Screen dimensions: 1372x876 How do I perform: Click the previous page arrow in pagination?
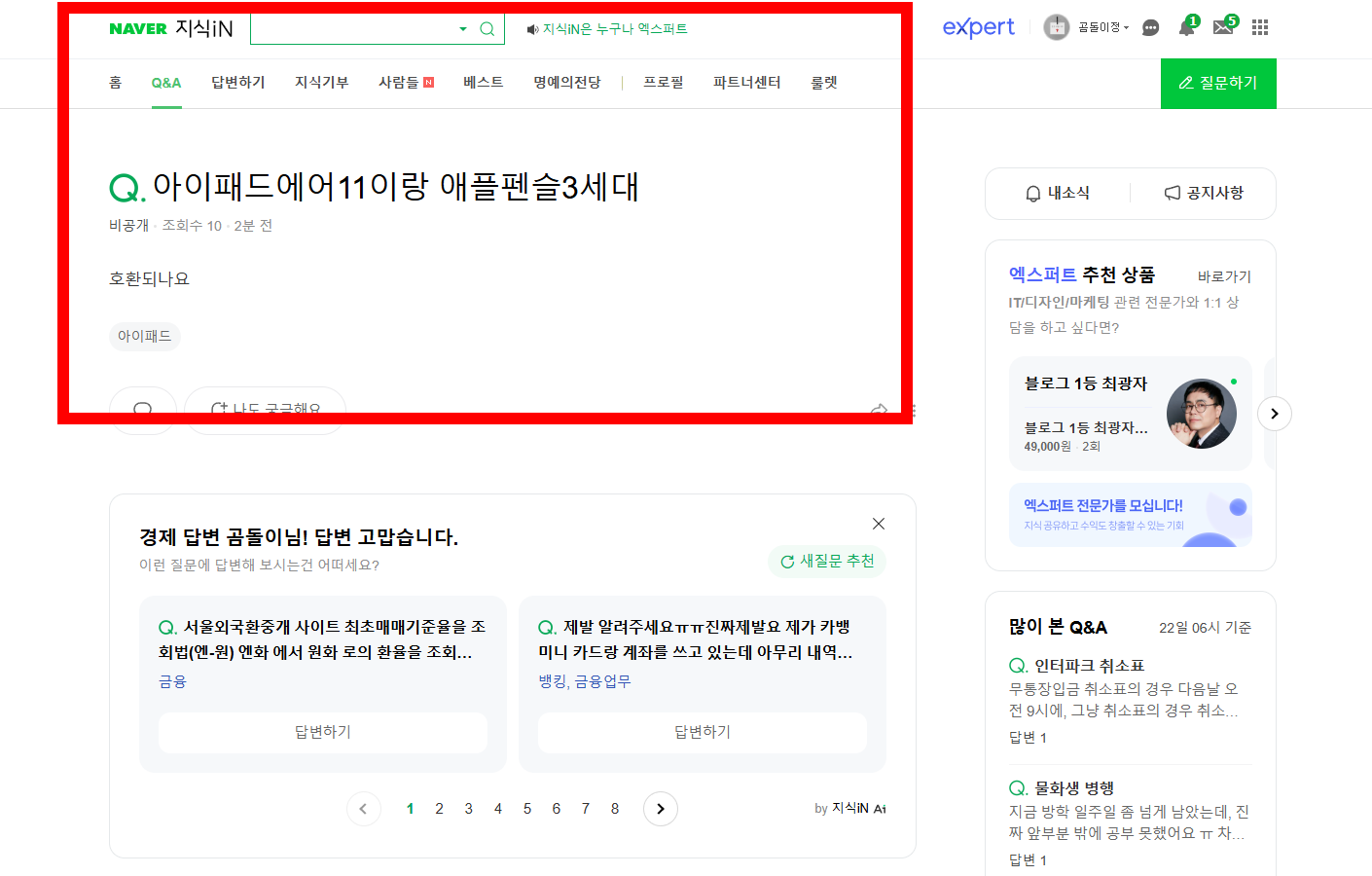363,809
